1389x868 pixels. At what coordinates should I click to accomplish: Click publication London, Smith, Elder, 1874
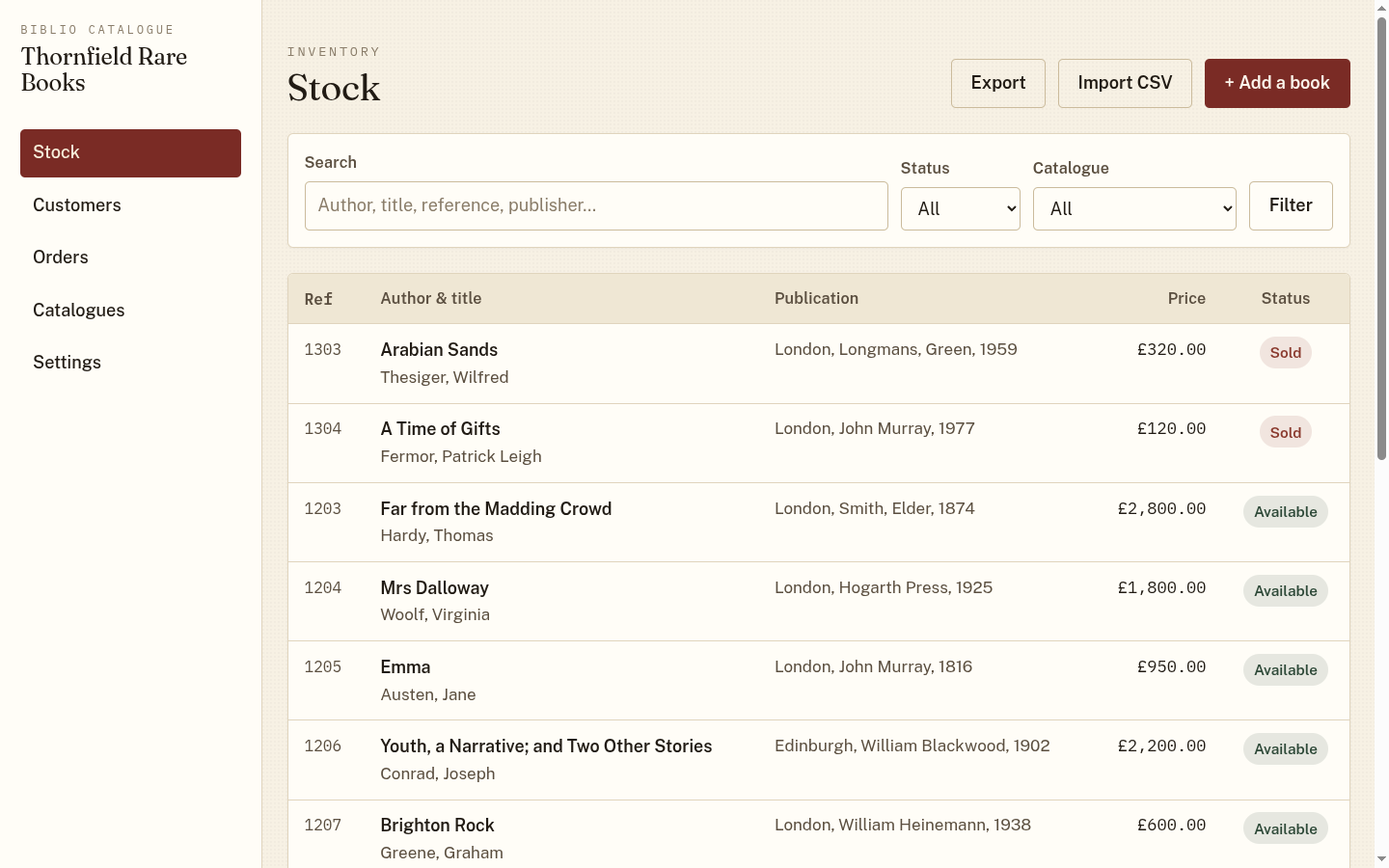tap(875, 509)
